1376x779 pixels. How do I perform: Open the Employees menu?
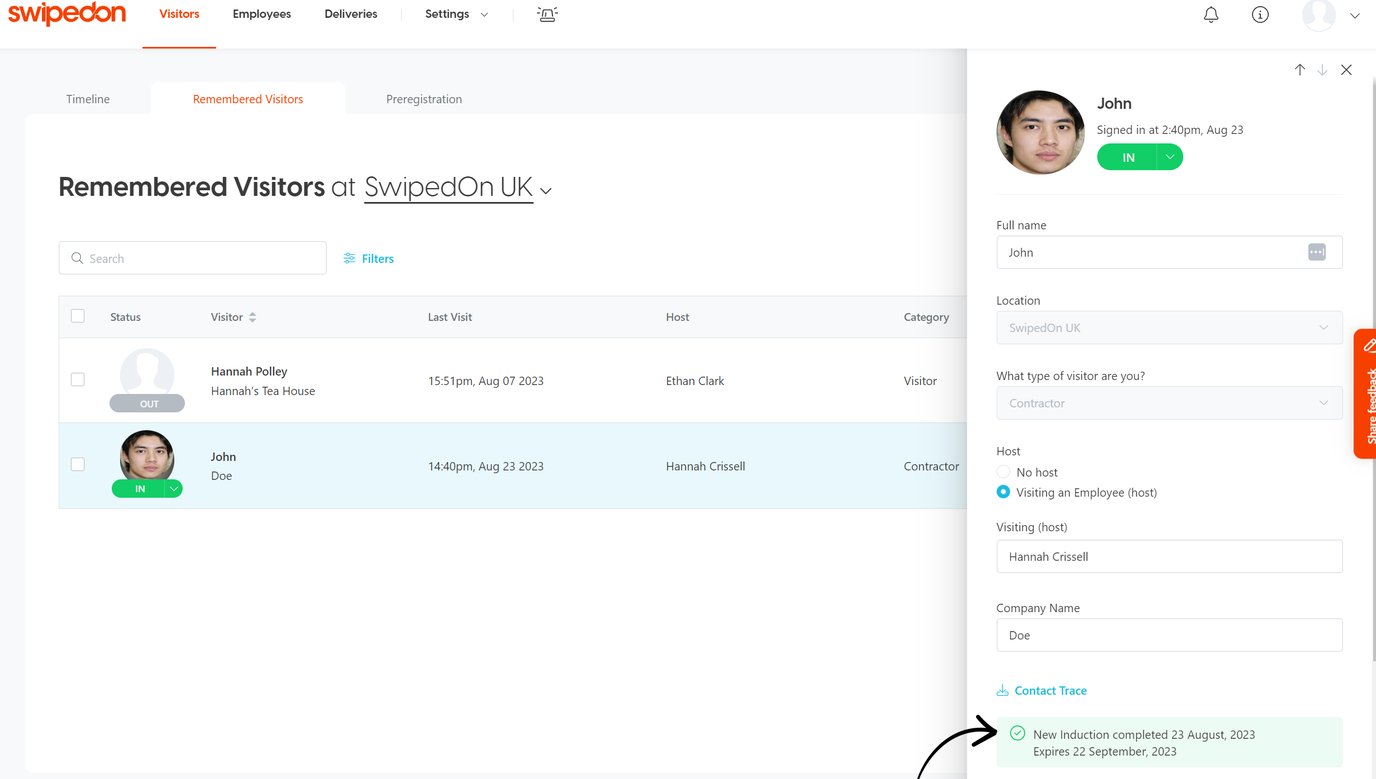pyautogui.click(x=261, y=13)
